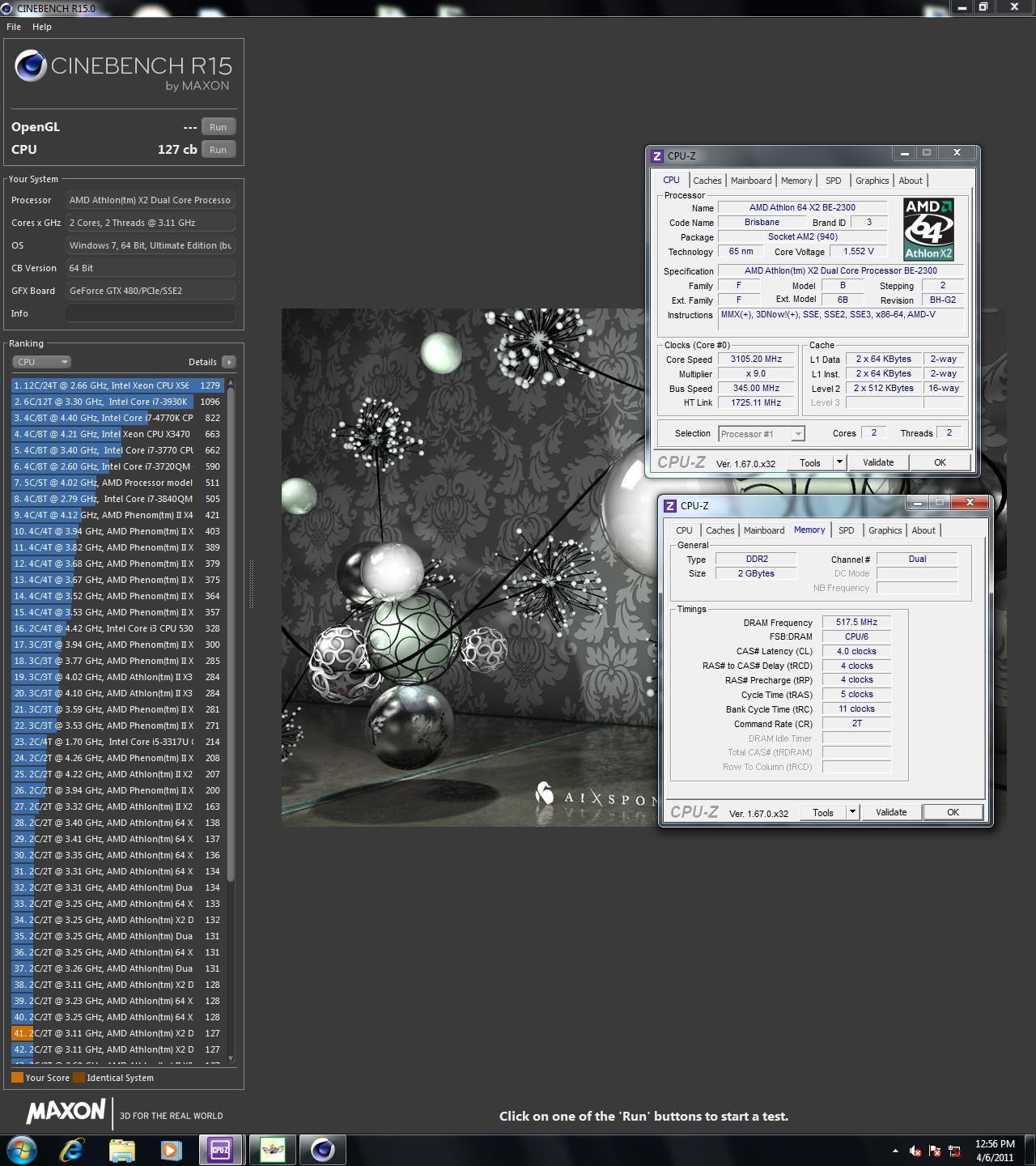Click the Processor field in Your System
The image size is (1036, 1166).
click(x=151, y=200)
